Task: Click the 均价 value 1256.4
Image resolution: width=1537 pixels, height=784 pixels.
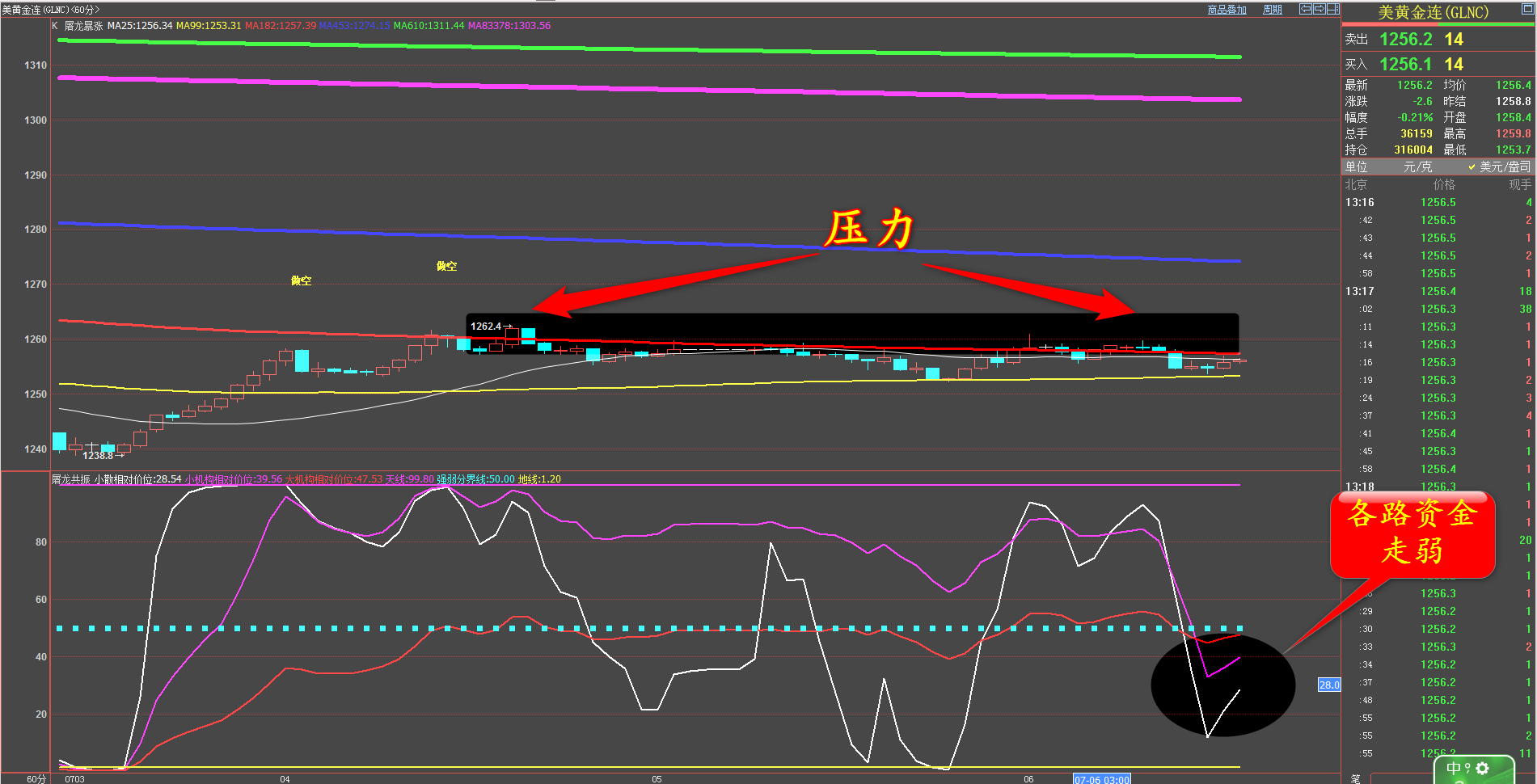Action: pyautogui.click(x=1514, y=85)
